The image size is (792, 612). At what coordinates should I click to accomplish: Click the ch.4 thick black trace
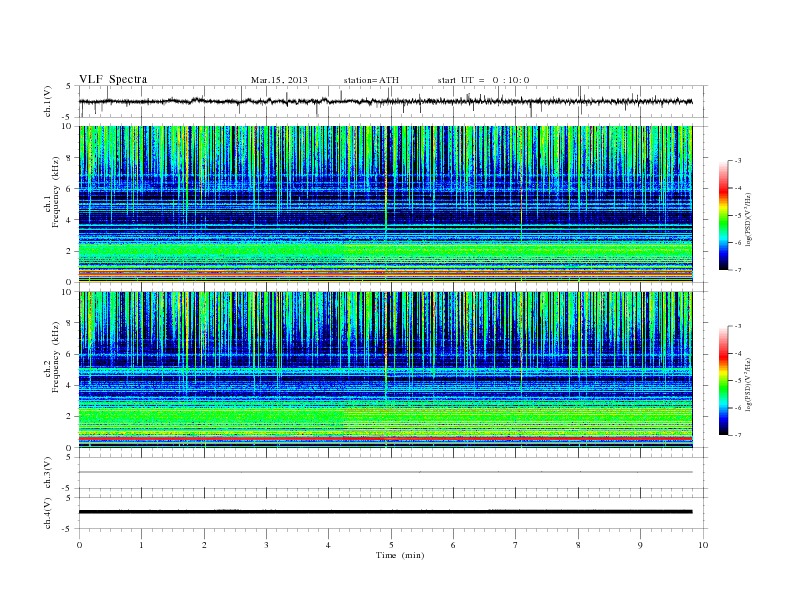click(x=385, y=512)
